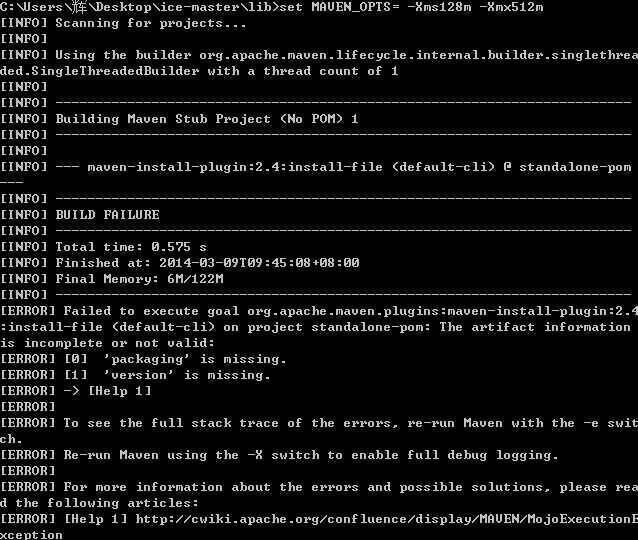Click the -Xmx512m option in the command
This screenshot has width=638, height=540.
pyautogui.click(x=511, y=7)
